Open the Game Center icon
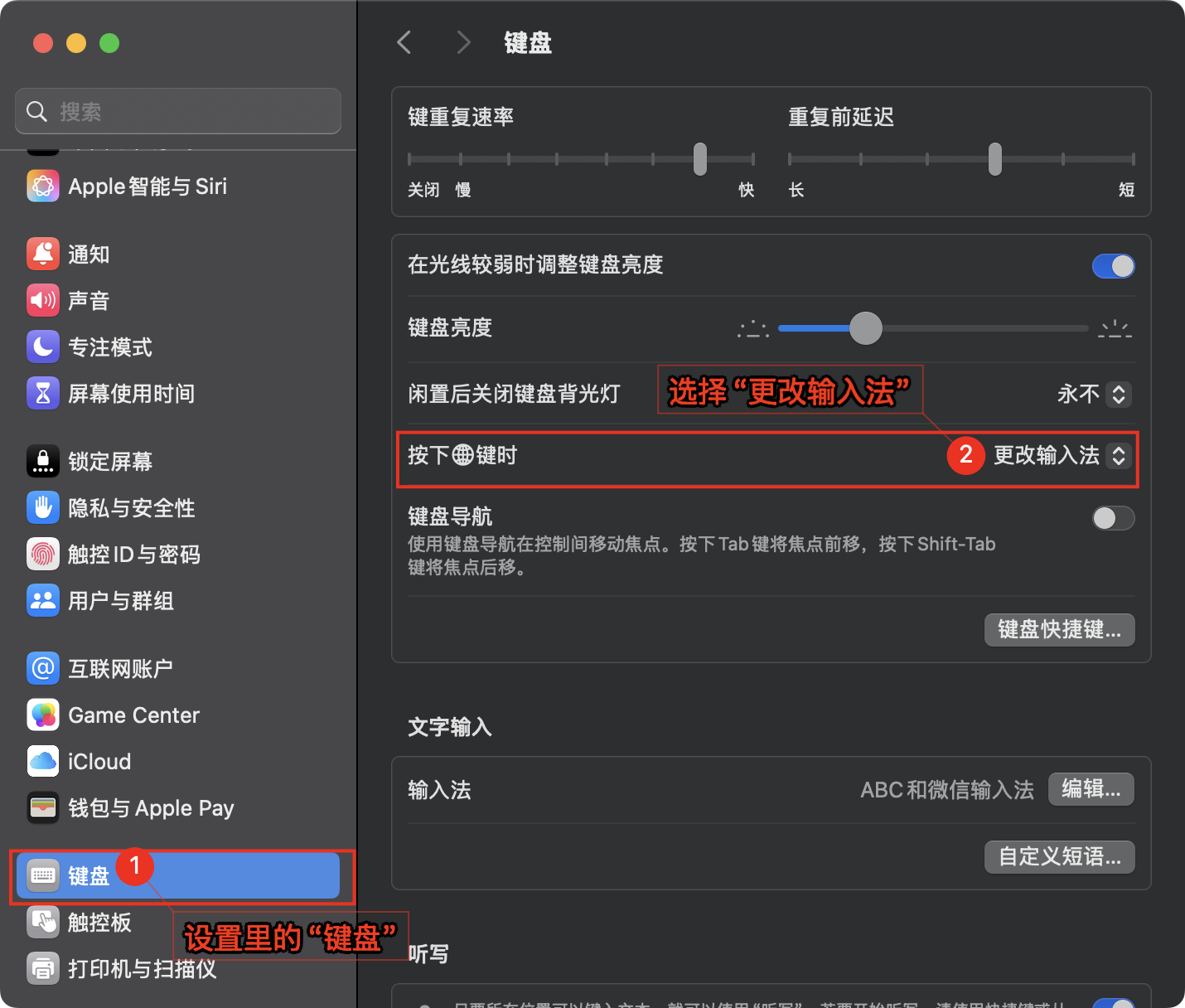 click(42, 715)
